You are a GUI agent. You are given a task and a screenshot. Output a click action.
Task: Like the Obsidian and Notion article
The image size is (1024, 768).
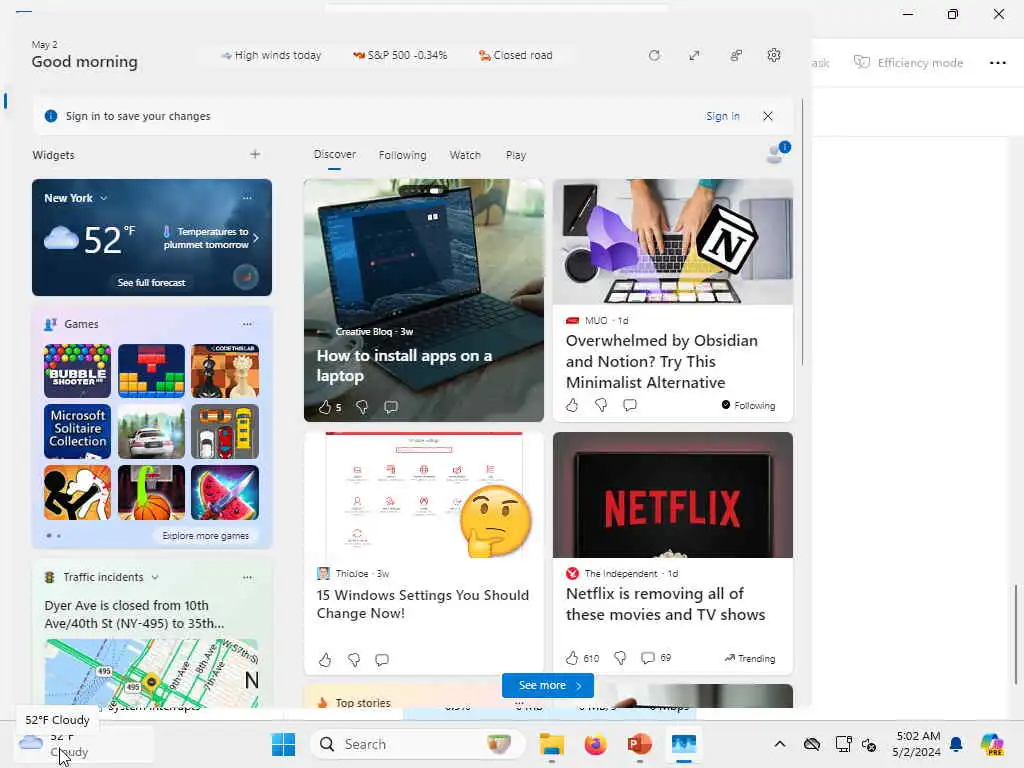point(572,405)
